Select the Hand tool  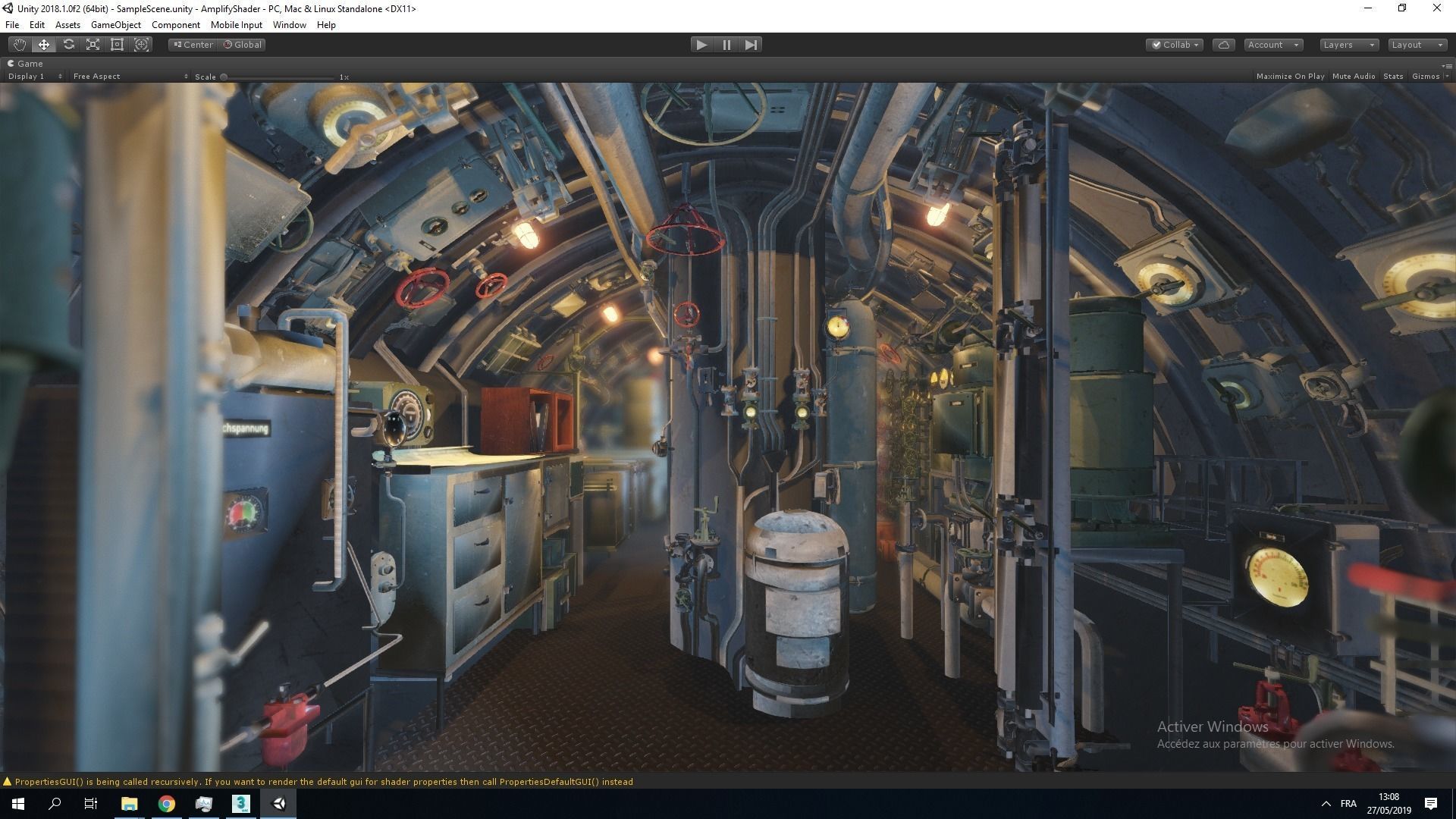(20, 45)
